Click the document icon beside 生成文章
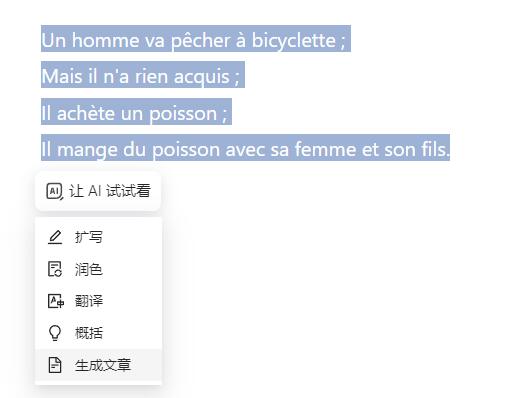Image resolution: width=508 pixels, height=398 pixels. tap(55, 365)
